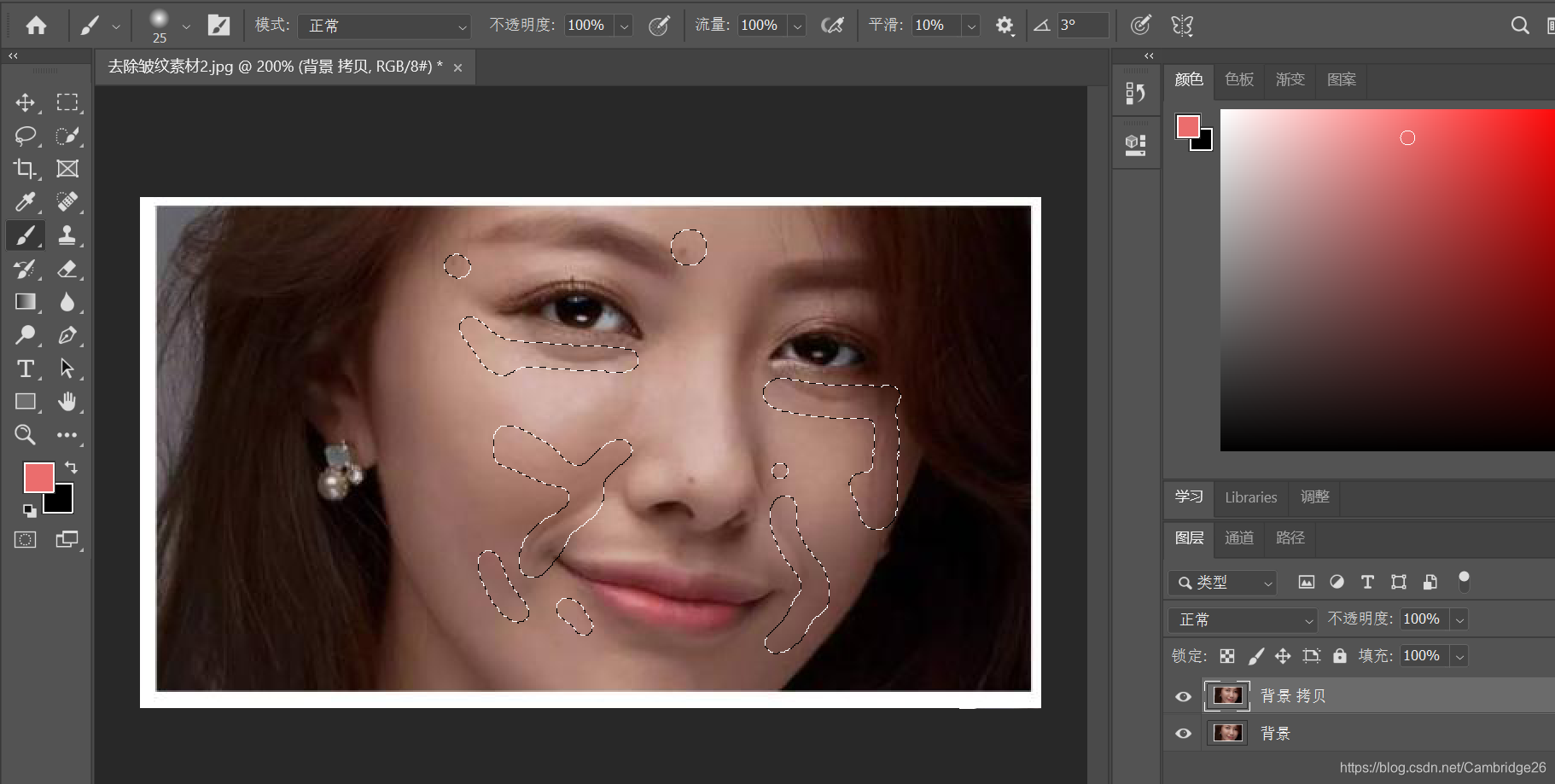The height and width of the screenshot is (784, 1555).
Task: Select the Lasso tool
Action: coord(25,136)
